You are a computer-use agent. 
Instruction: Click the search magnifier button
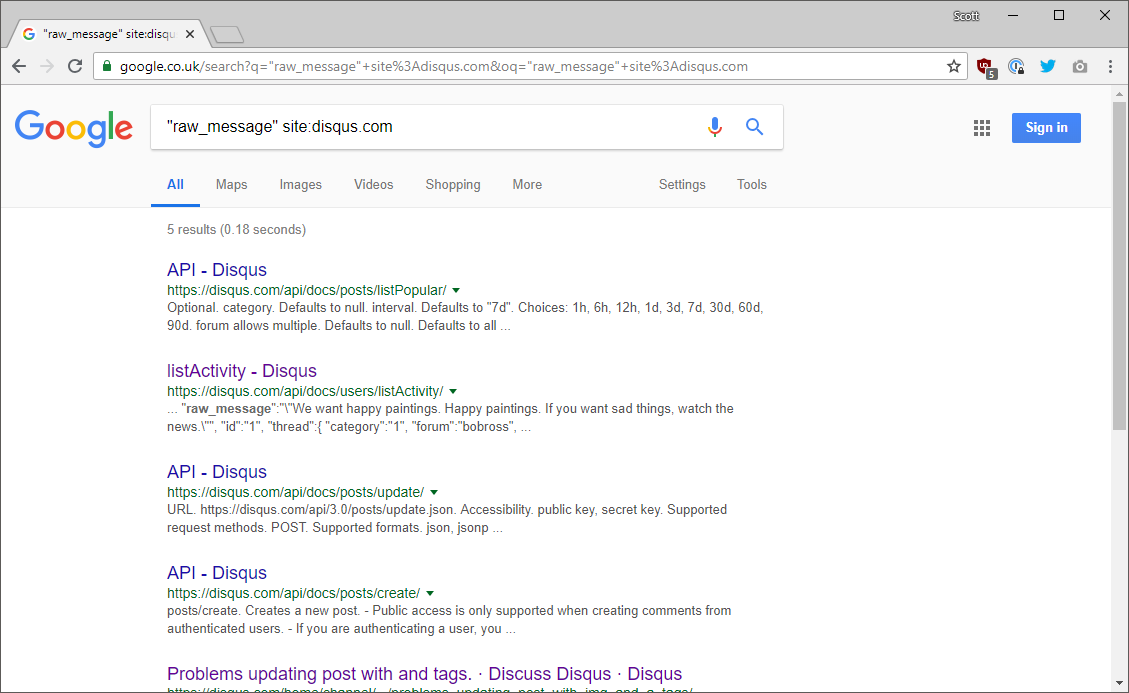point(754,127)
